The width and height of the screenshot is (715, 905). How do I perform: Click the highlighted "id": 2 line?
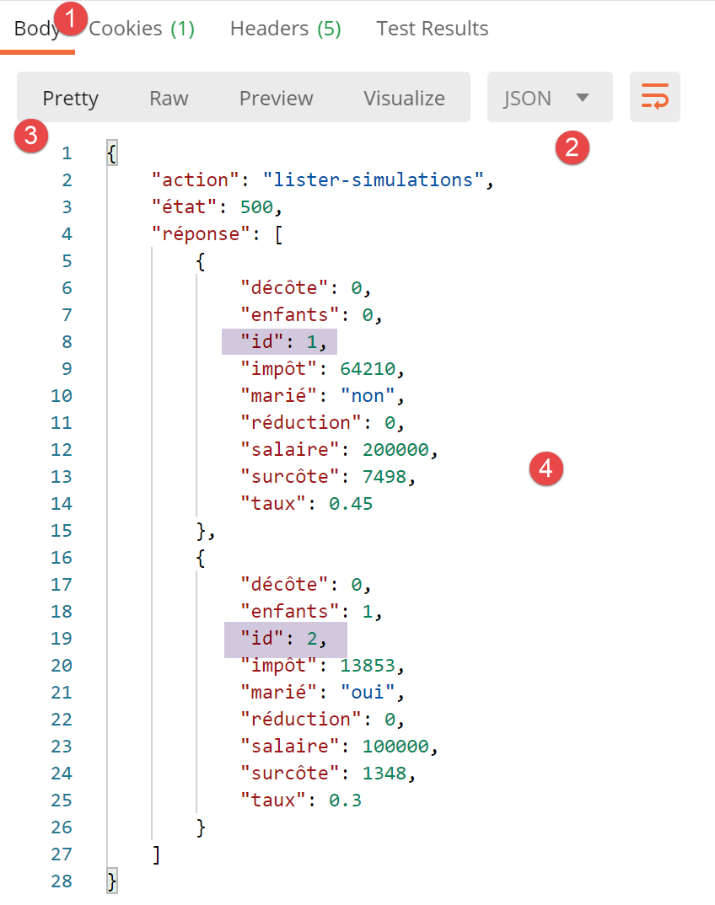[284, 638]
